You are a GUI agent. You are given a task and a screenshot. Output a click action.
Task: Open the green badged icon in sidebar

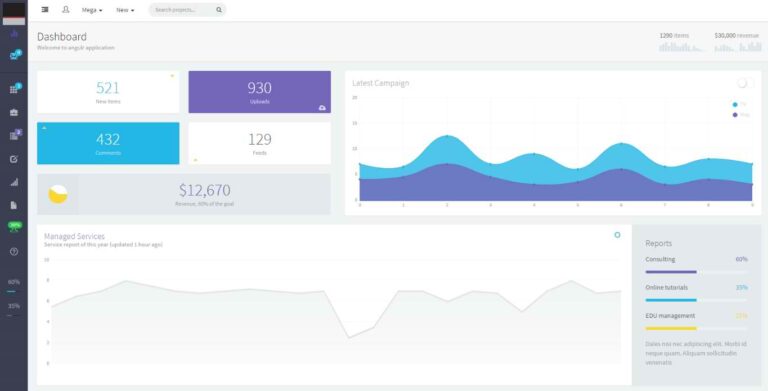click(15, 226)
